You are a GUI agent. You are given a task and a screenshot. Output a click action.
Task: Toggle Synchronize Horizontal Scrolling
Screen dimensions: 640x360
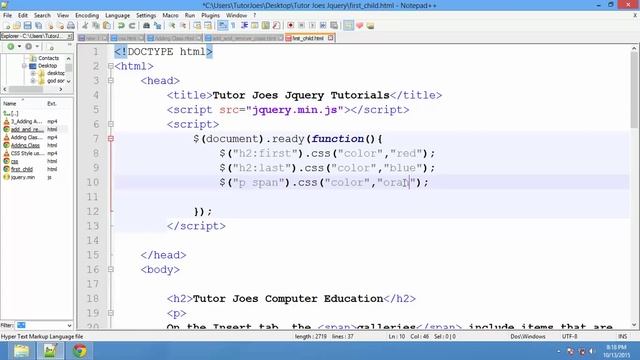[208, 26]
